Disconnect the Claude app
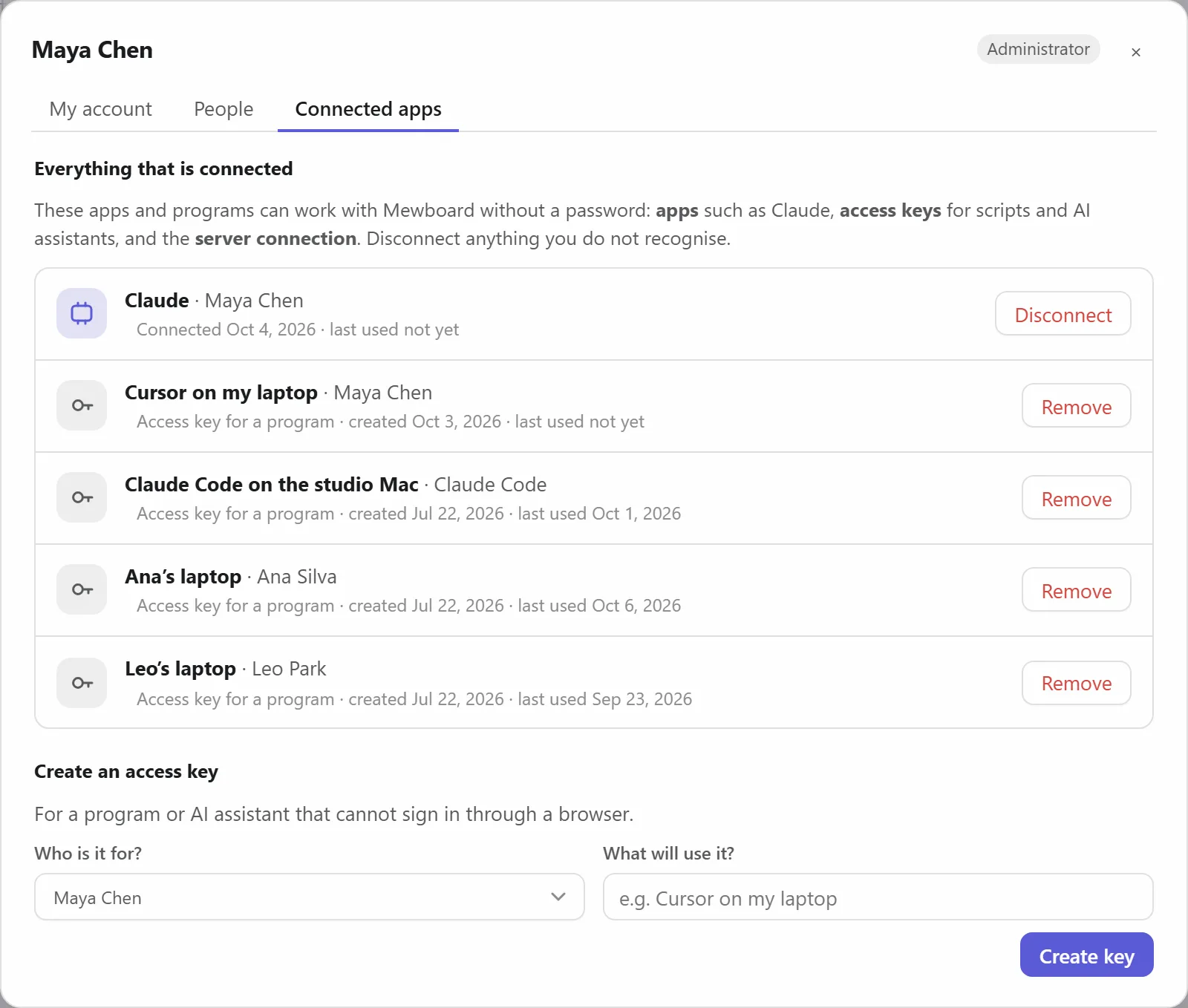The width and height of the screenshot is (1188, 1008). [x=1063, y=314]
